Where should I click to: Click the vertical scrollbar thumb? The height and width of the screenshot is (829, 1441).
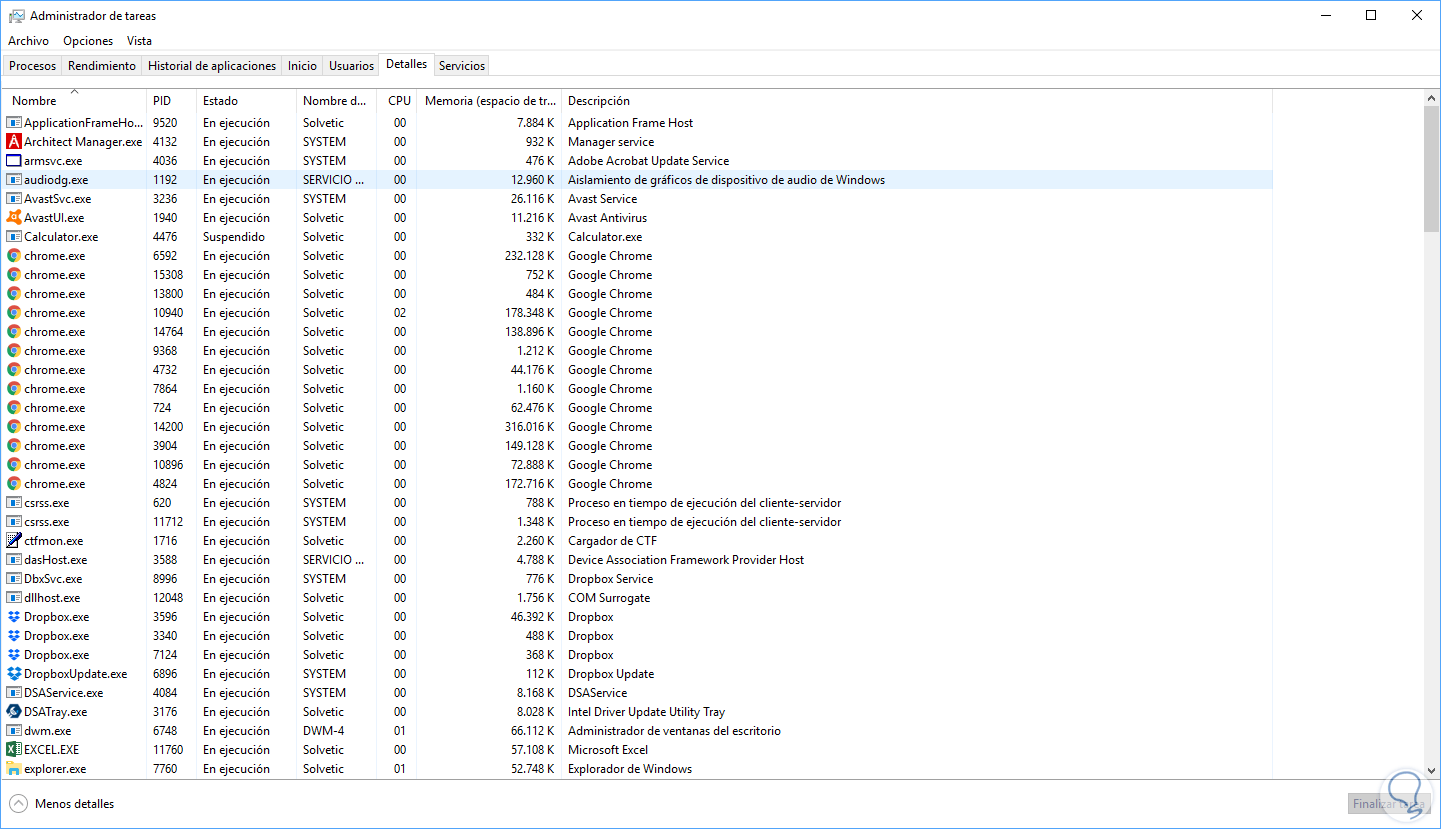click(x=1431, y=168)
